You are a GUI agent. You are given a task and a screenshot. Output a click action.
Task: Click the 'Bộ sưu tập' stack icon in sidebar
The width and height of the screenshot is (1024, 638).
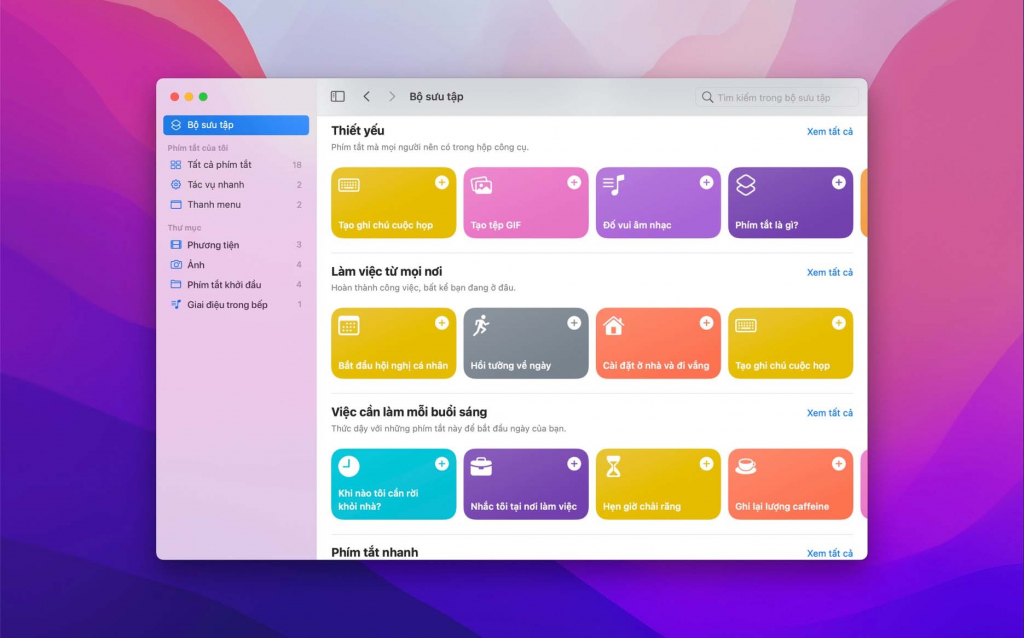coord(176,125)
